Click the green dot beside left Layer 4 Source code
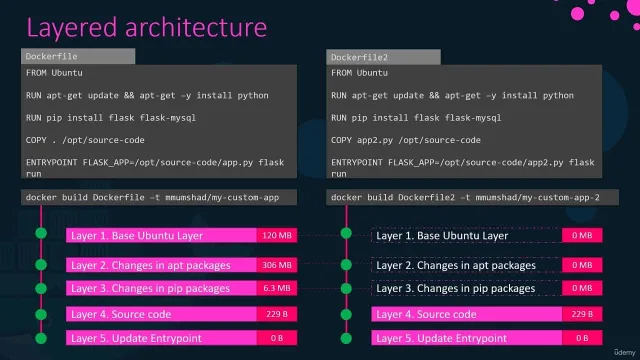Viewport: 640px width, 360px height. tap(41, 314)
